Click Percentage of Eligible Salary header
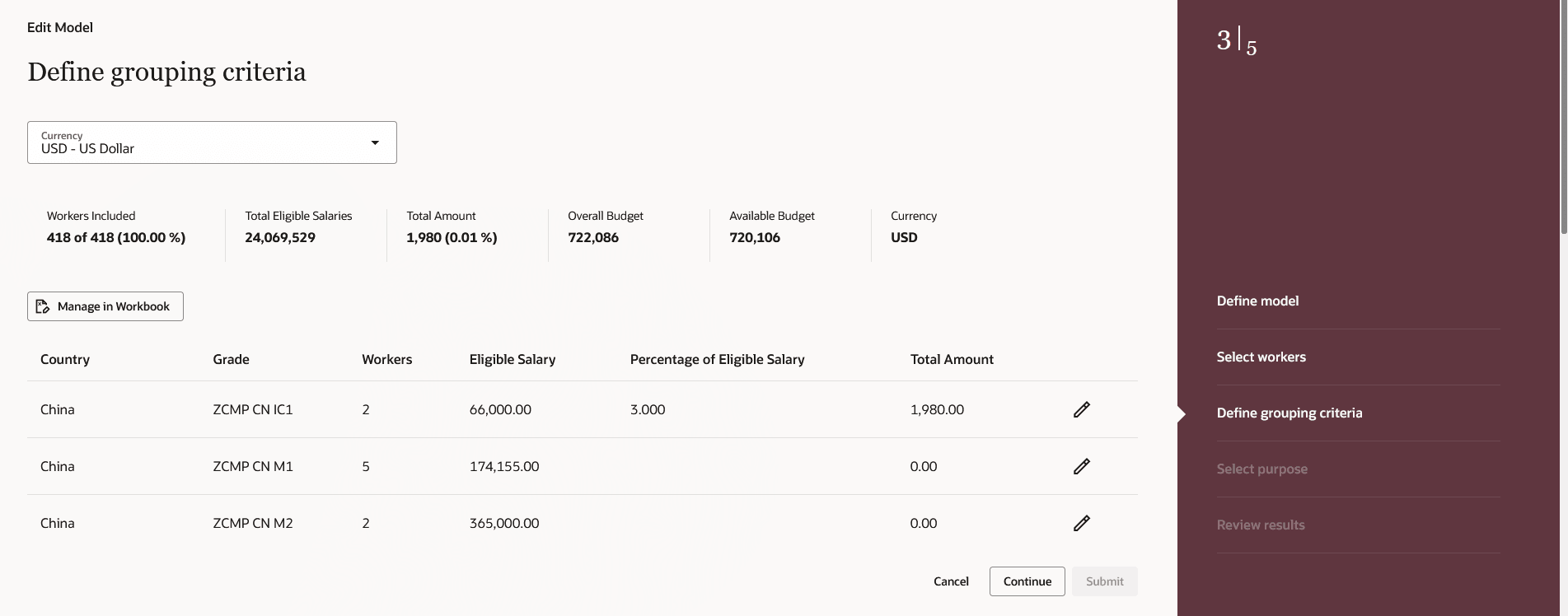Screen dimensions: 1568x616 pos(717,359)
